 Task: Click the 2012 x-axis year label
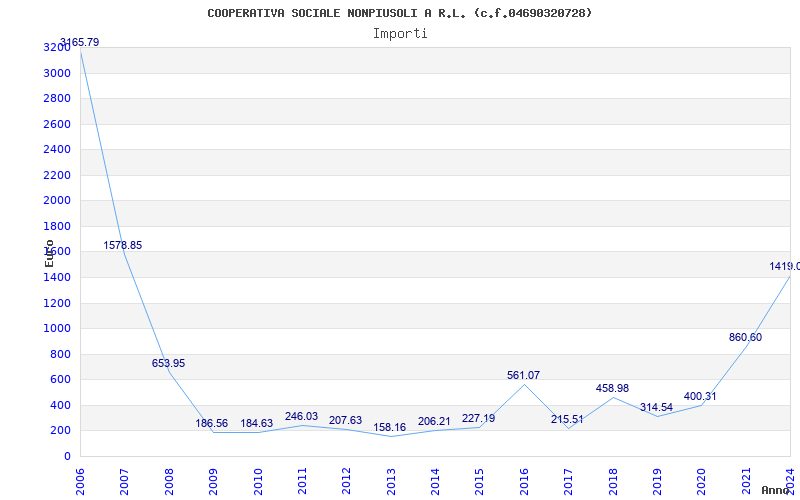(x=346, y=482)
